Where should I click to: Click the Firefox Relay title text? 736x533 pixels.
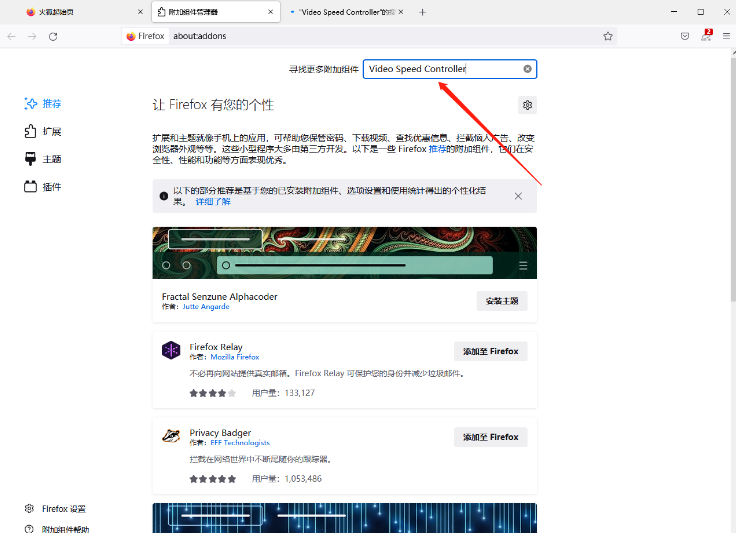pos(216,347)
